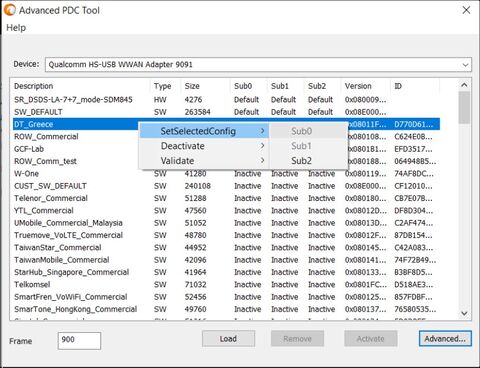
Task: Select the SmartFren_VoWiFi_Commercial row
Action: [x=226, y=297]
